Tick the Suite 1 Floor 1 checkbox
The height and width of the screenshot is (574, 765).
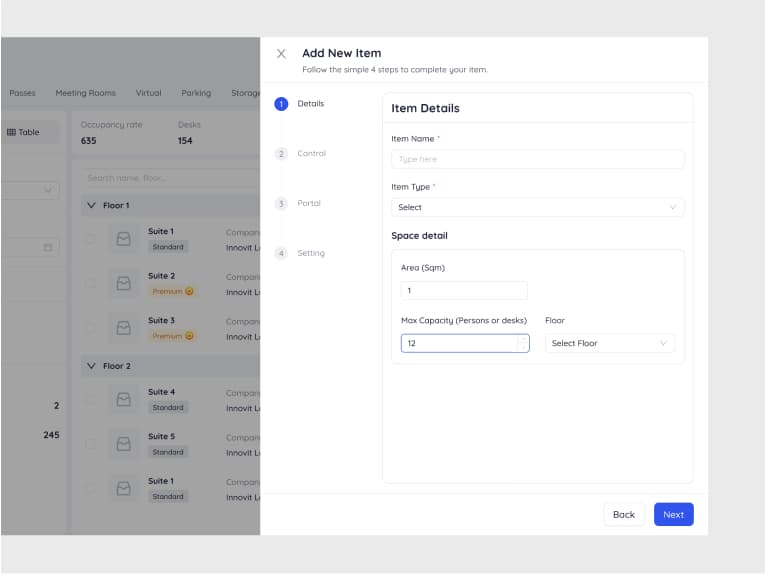90,239
